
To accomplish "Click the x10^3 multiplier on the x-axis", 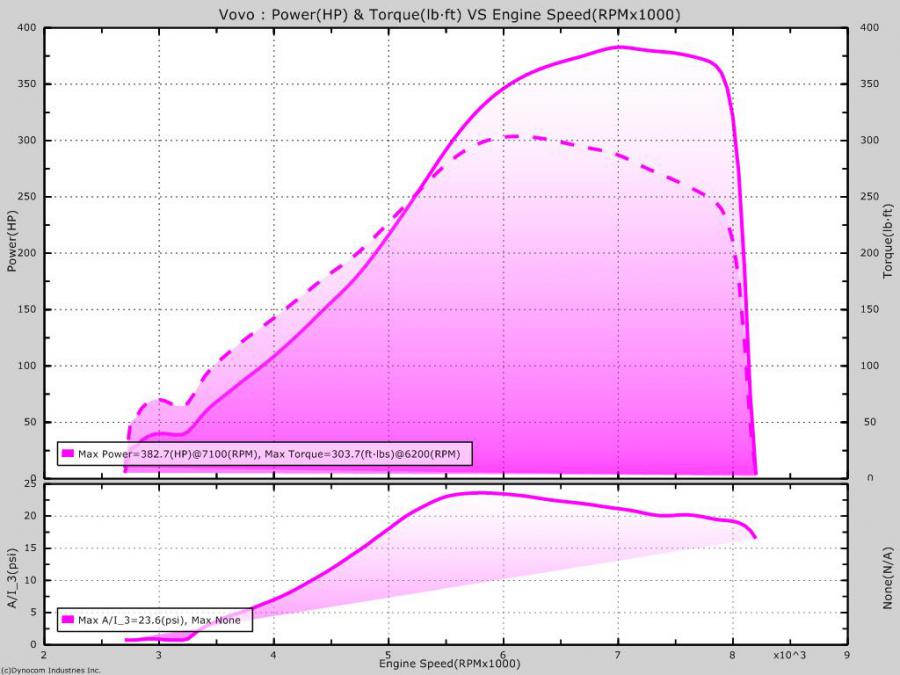I will (790, 657).
